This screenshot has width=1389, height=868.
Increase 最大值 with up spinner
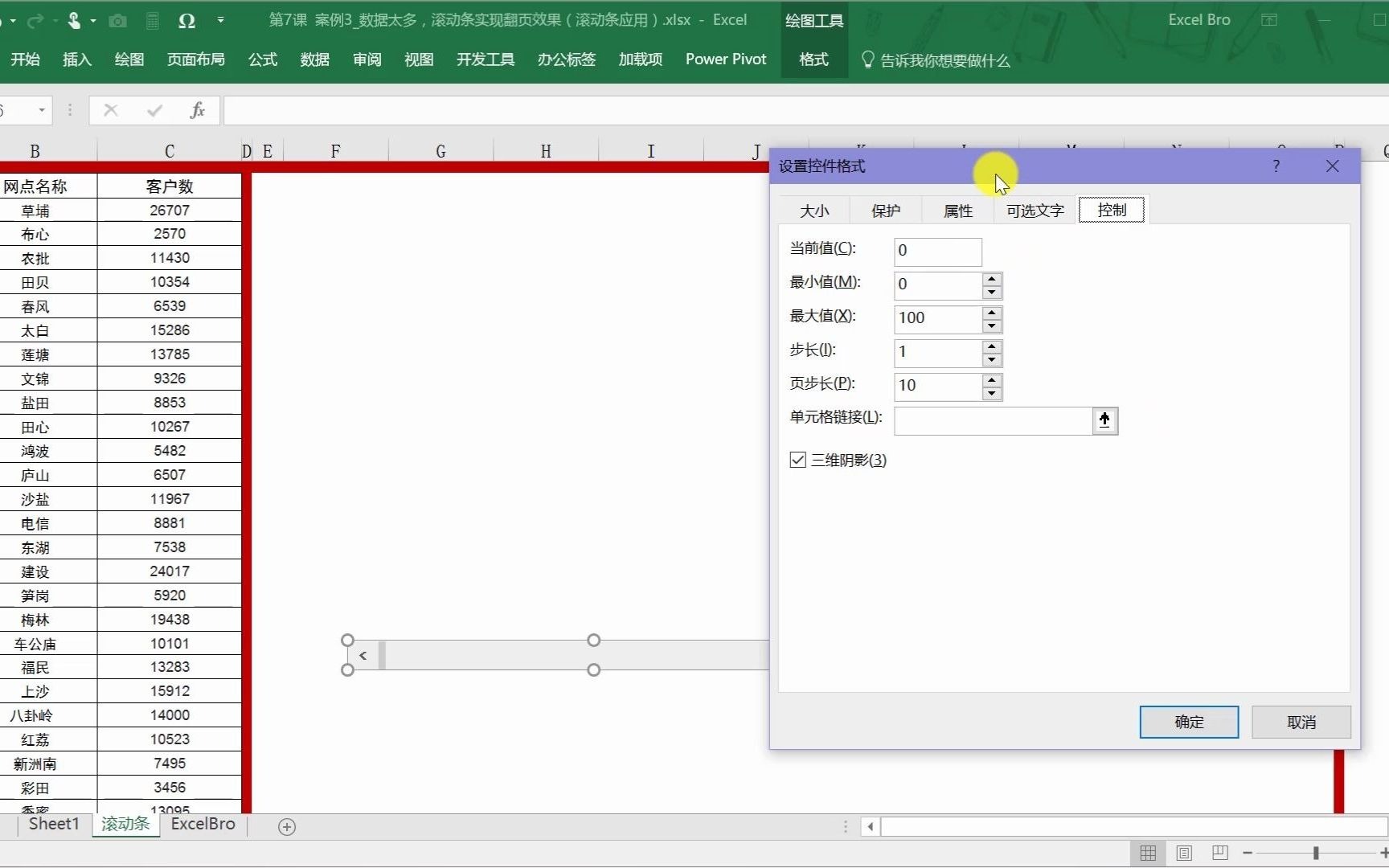tap(992, 313)
